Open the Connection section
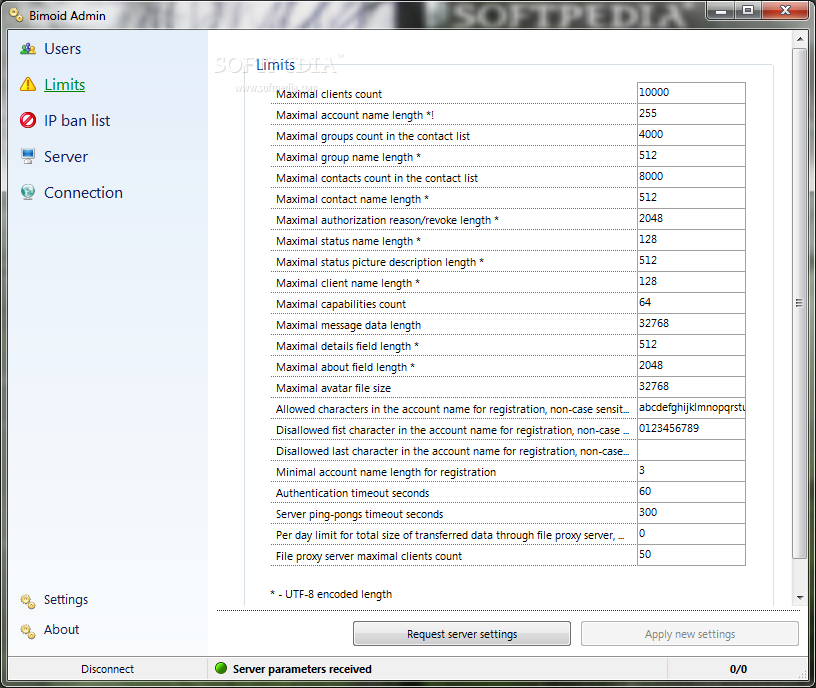The width and height of the screenshot is (816, 688). (x=83, y=193)
